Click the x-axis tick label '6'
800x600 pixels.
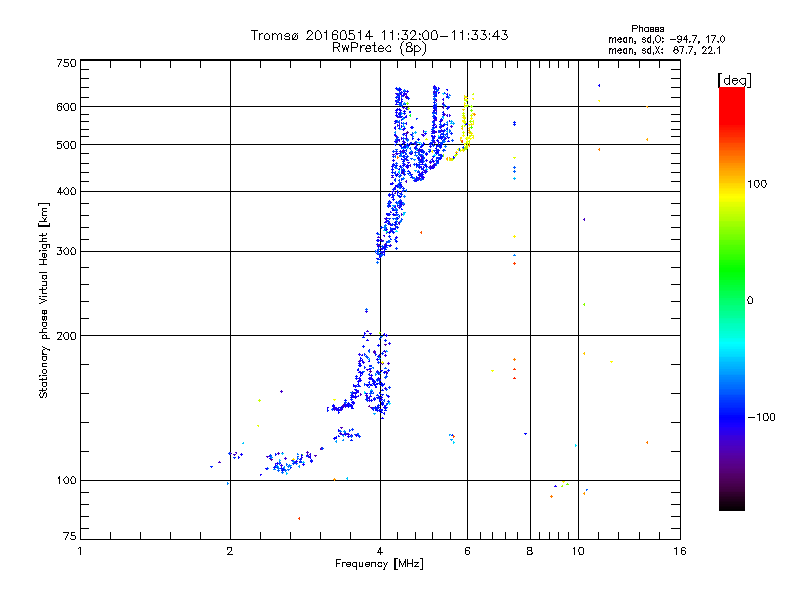click(467, 551)
